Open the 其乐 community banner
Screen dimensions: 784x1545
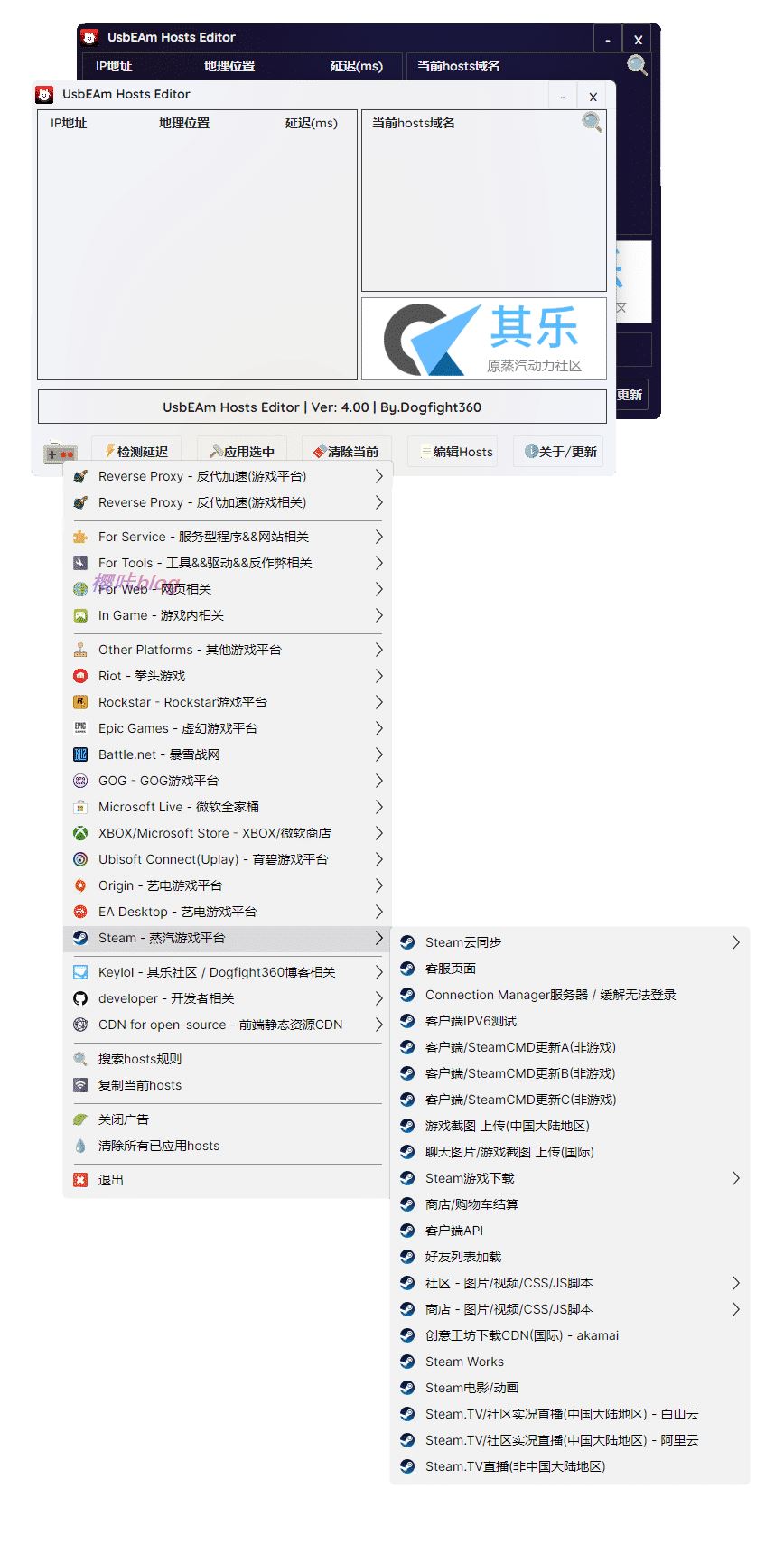[x=484, y=339]
